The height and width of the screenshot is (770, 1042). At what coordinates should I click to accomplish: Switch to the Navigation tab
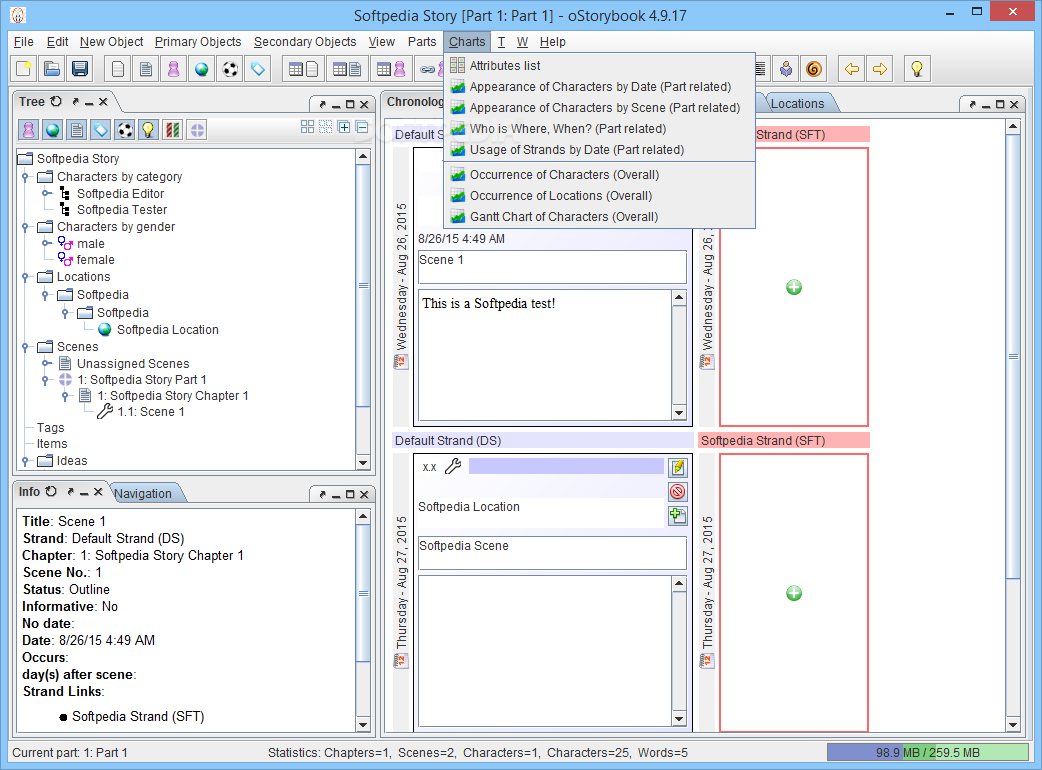[143, 494]
